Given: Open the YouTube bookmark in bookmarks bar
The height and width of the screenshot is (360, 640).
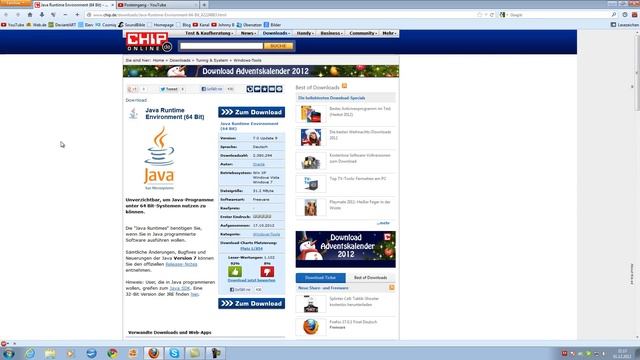Looking at the screenshot, I should coord(13,25).
